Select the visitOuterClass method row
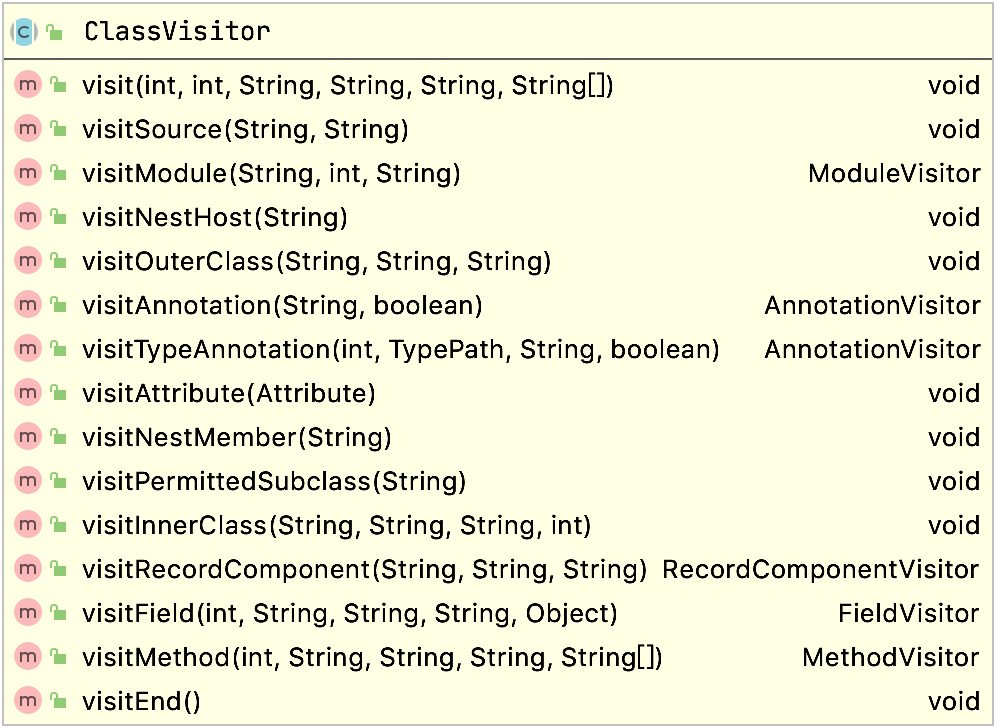 tap(316, 261)
